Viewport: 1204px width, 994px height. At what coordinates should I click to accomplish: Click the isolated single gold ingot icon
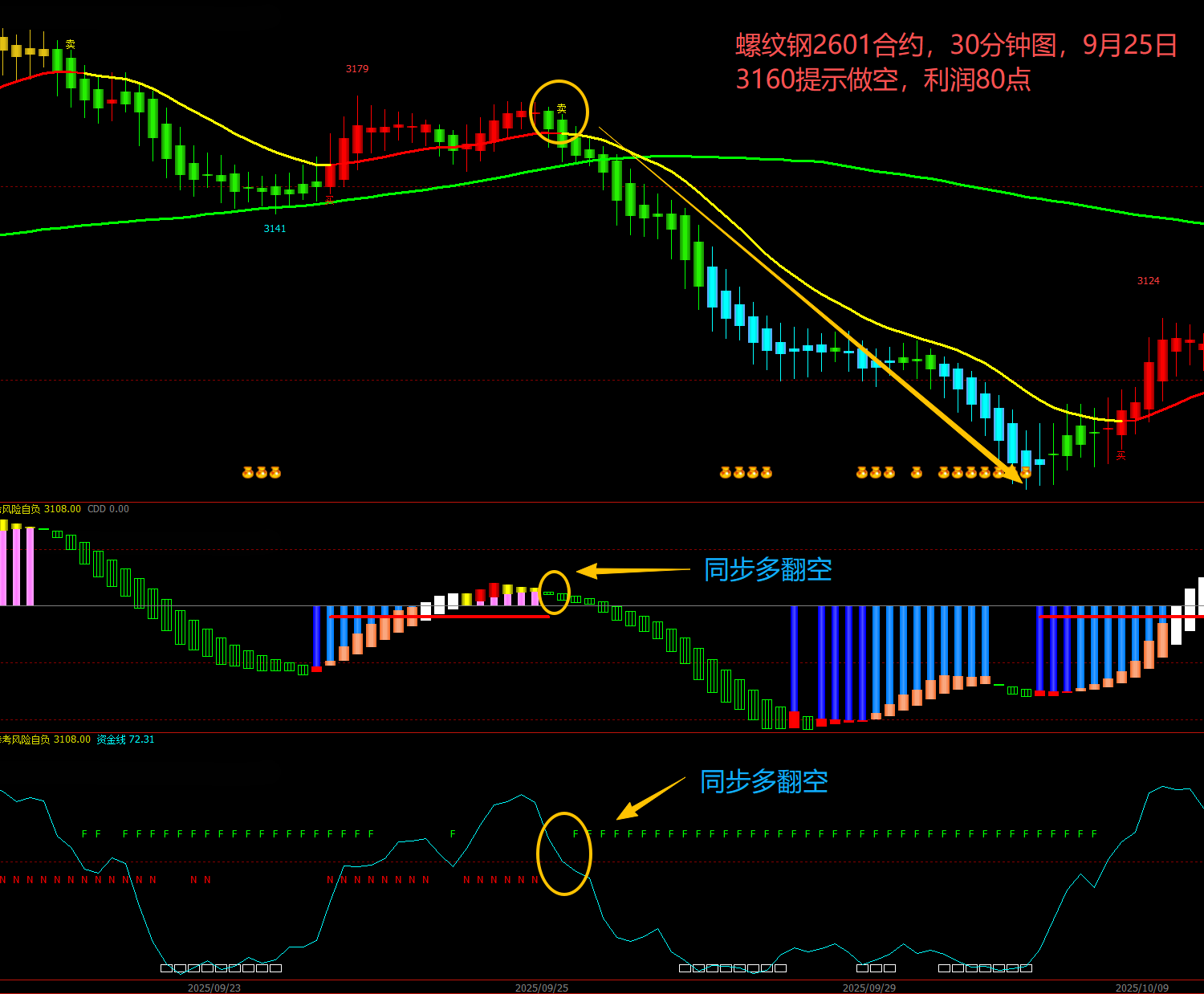point(917,473)
